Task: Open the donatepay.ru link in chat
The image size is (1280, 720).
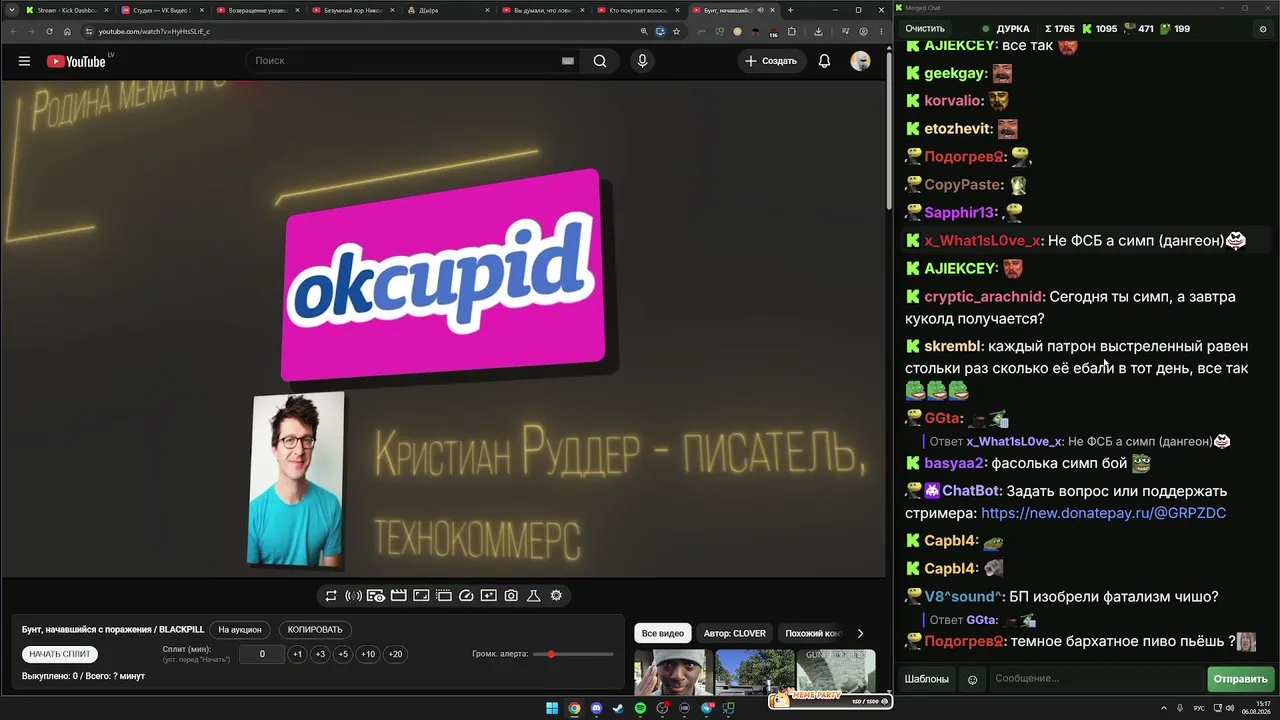Action: [1103, 513]
